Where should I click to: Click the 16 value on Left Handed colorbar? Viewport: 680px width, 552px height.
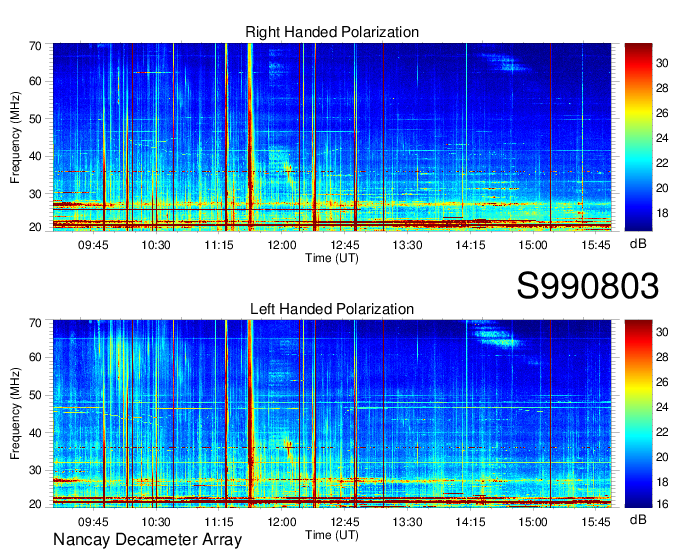pyautogui.click(x=662, y=504)
